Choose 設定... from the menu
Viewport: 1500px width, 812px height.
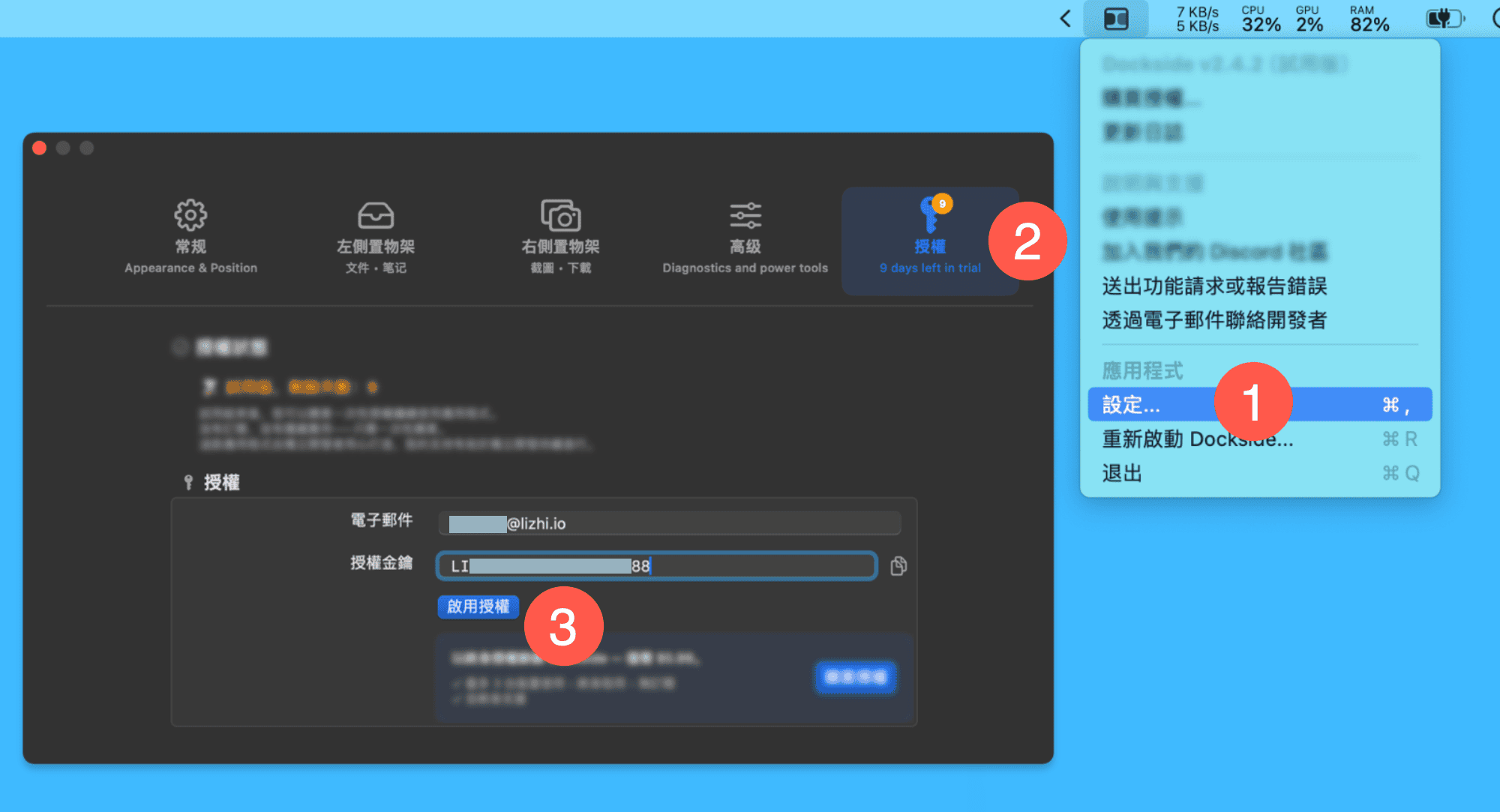point(1132,405)
